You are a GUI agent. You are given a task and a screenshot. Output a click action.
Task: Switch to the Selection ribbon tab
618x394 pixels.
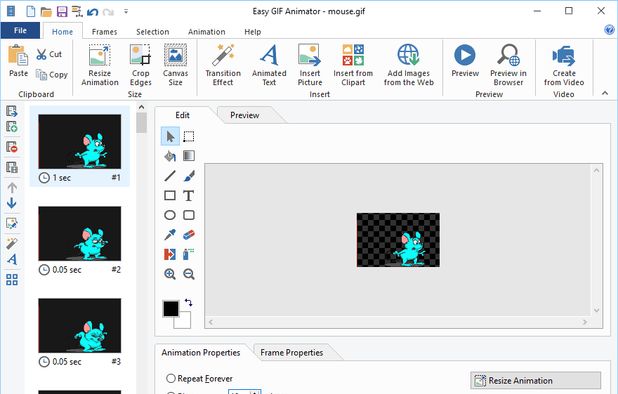tap(153, 32)
